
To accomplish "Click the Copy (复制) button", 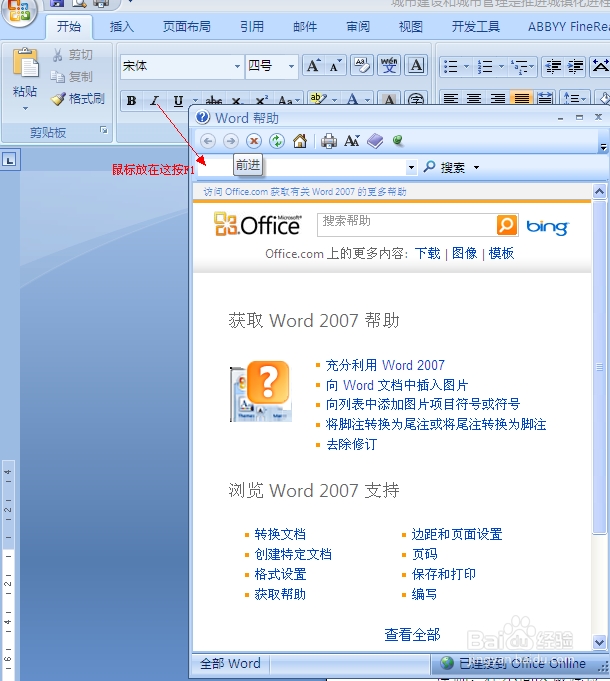I will click(x=72, y=76).
